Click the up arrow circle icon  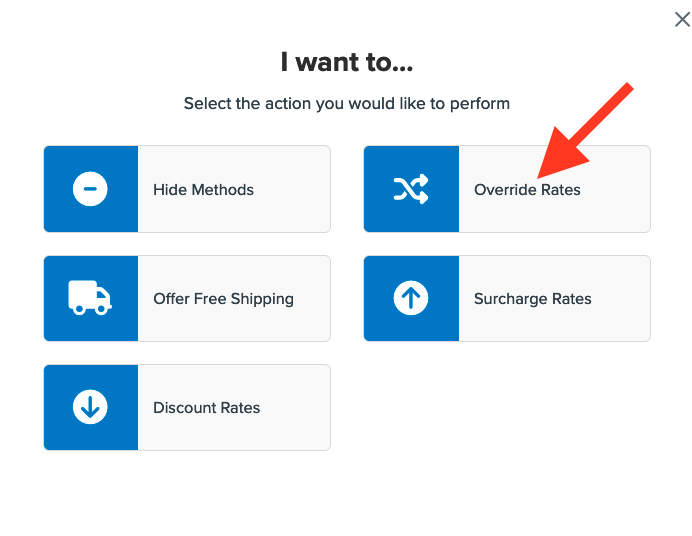pos(411,298)
